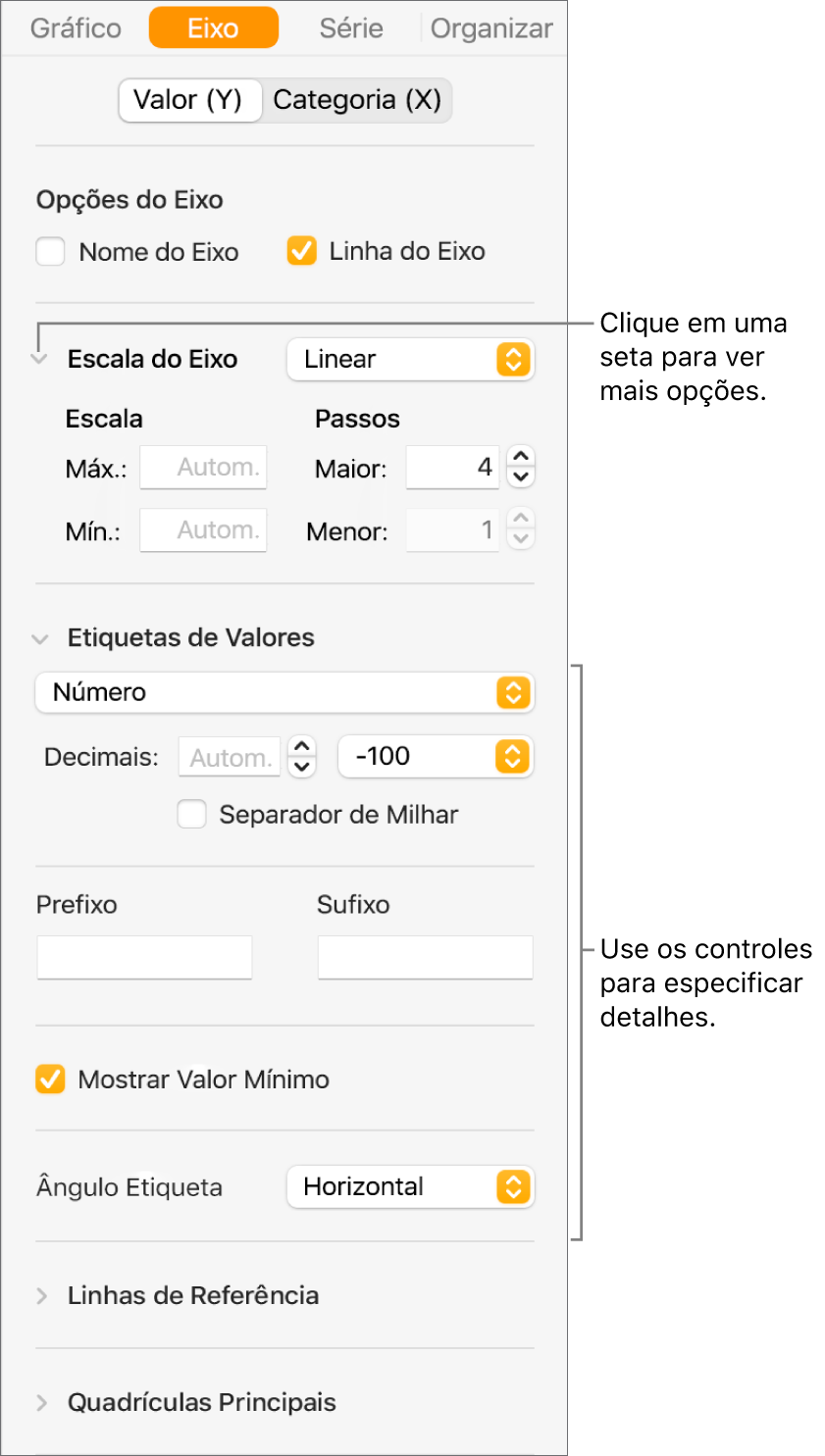Increase Decimais with stepper up arrow
The width and height of the screenshot is (825, 1456).
[302, 746]
